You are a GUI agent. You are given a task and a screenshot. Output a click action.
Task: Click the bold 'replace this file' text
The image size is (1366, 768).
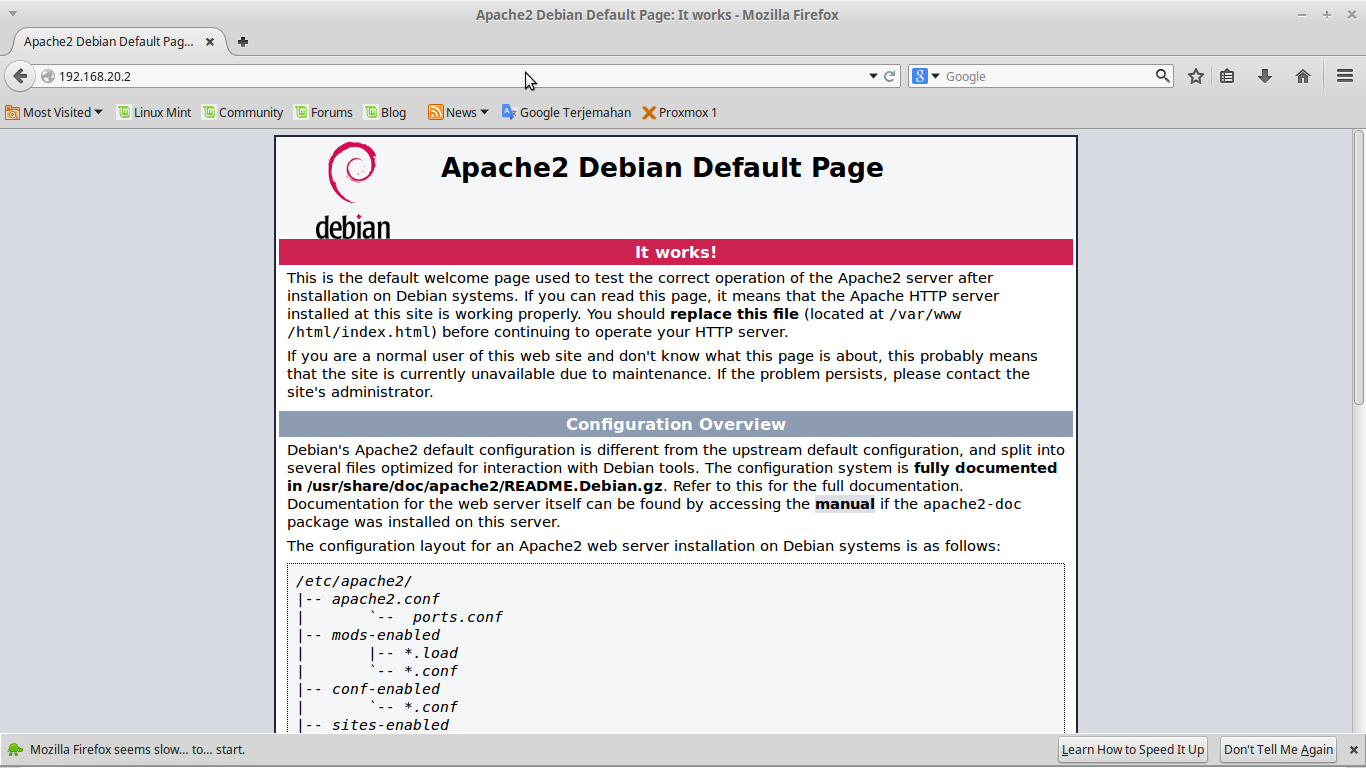734,314
